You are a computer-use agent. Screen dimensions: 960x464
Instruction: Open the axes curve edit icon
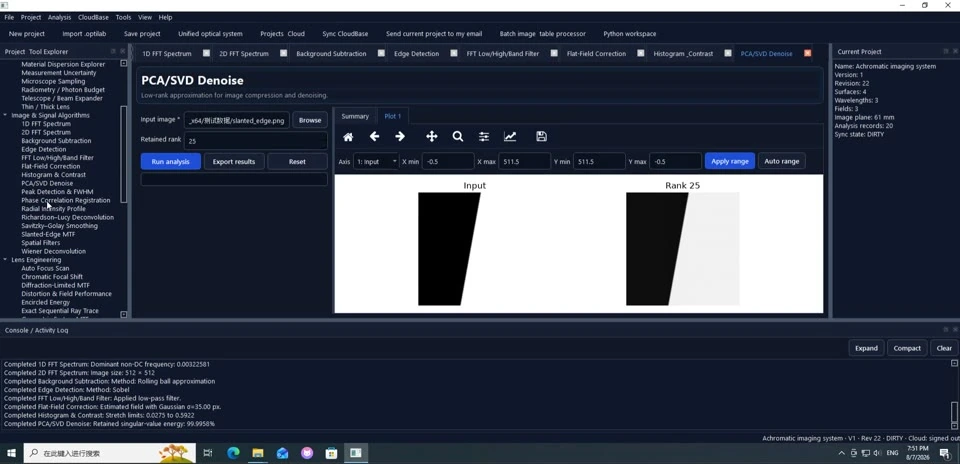tap(510, 137)
